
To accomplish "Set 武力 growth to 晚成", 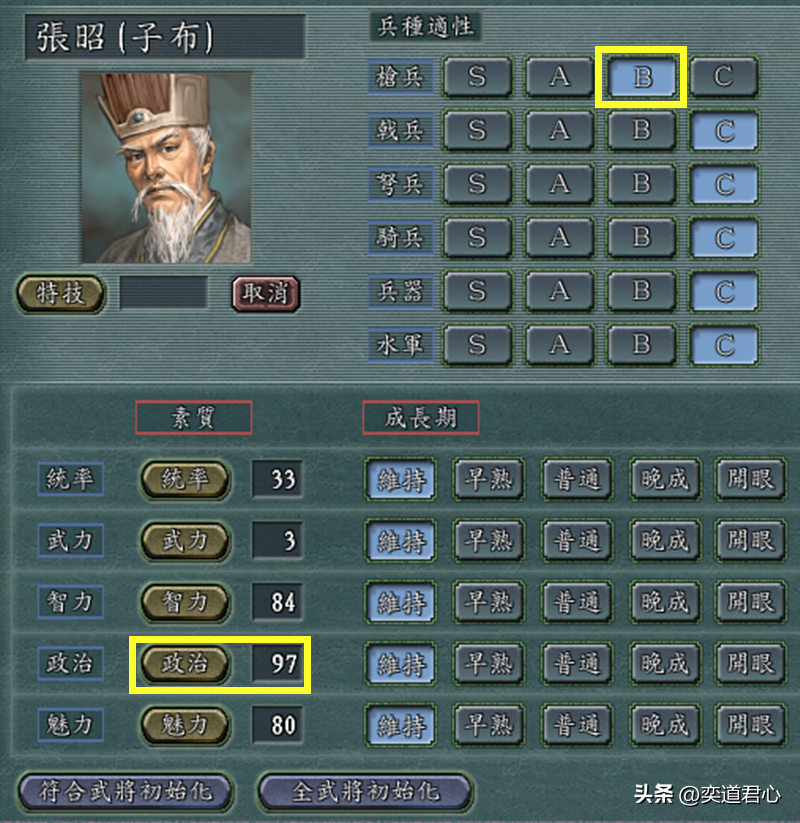I will tap(665, 540).
